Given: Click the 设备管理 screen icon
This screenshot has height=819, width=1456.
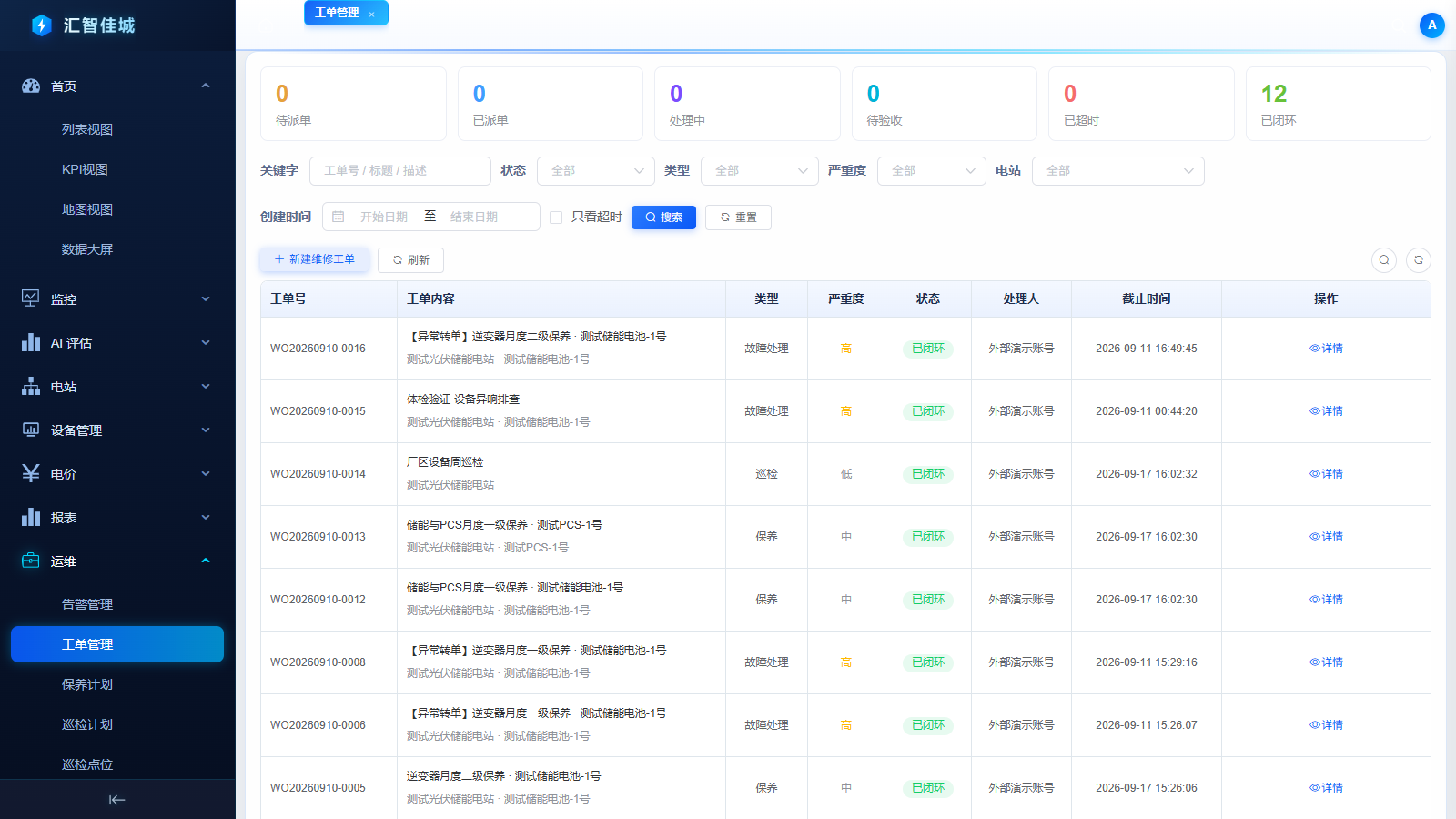Looking at the screenshot, I should 31,430.
